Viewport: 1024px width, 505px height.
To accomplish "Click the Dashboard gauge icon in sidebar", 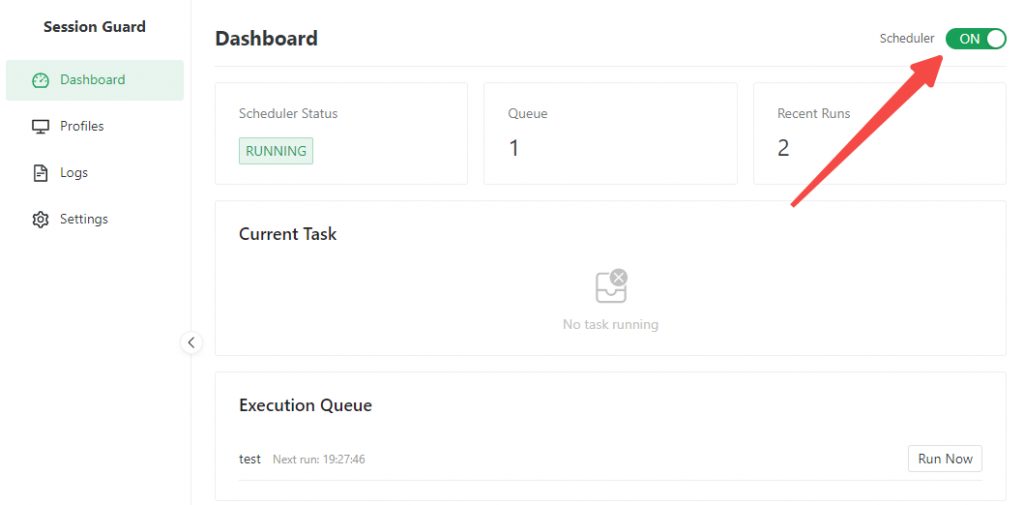I will pos(41,80).
